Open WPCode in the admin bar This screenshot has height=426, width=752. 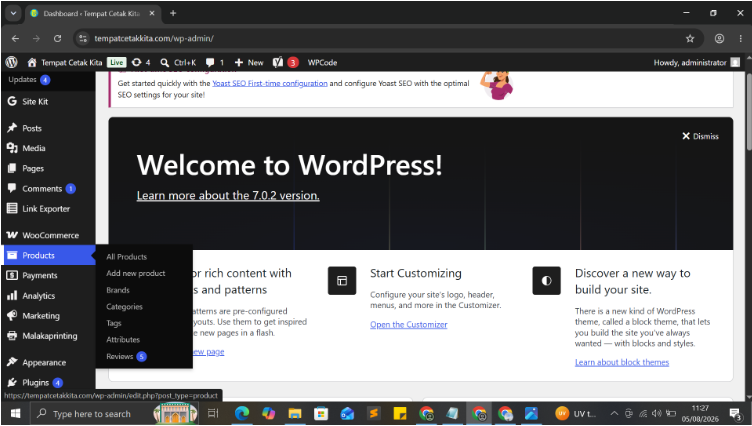pos(322,62)
